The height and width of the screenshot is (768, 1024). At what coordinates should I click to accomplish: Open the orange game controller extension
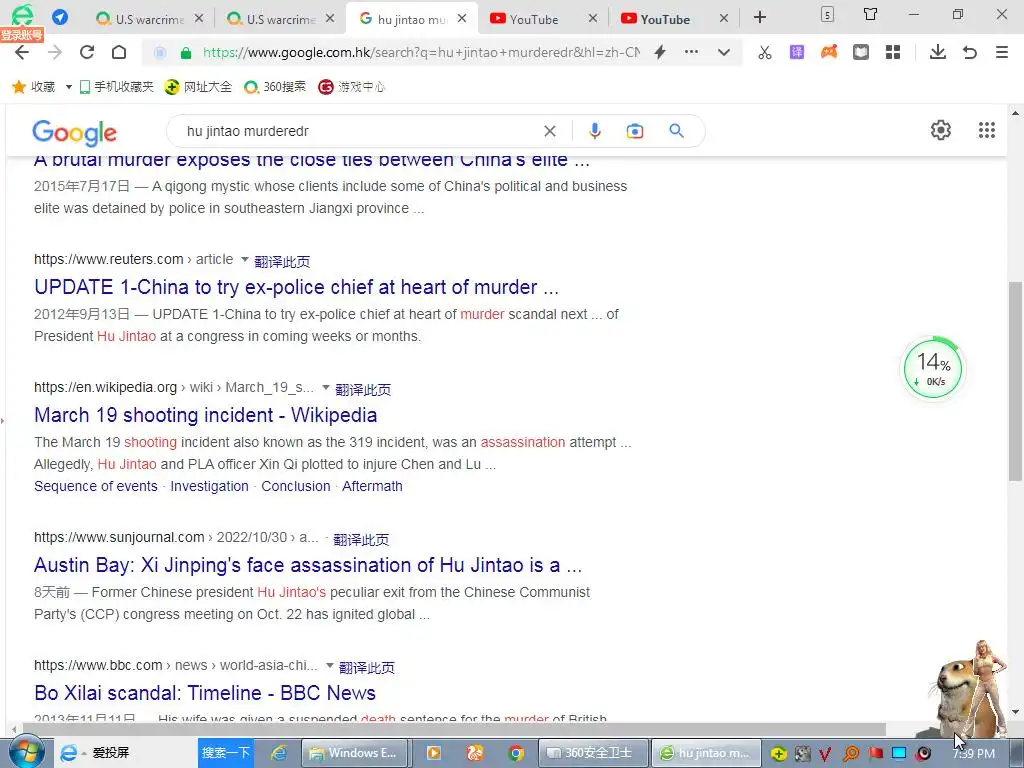pos(829,52)
